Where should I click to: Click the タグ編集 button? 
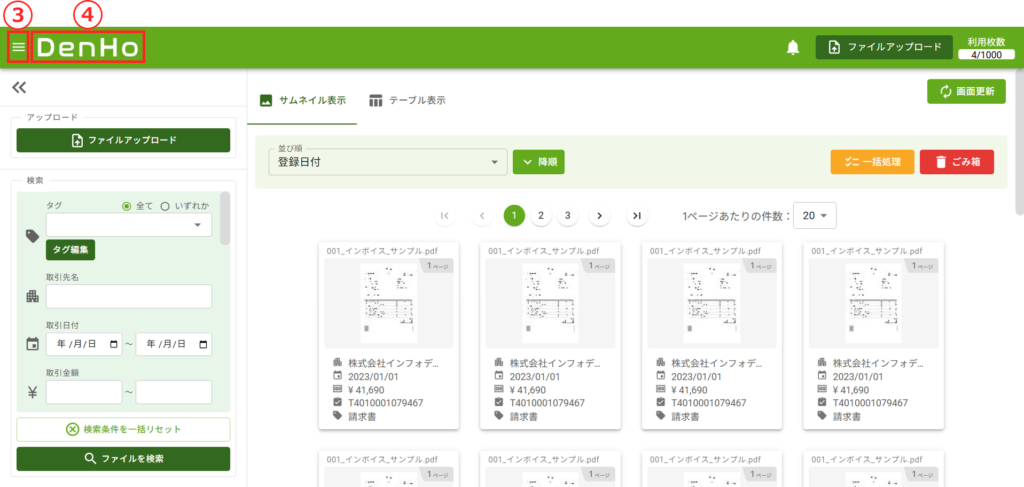(71, 249)
